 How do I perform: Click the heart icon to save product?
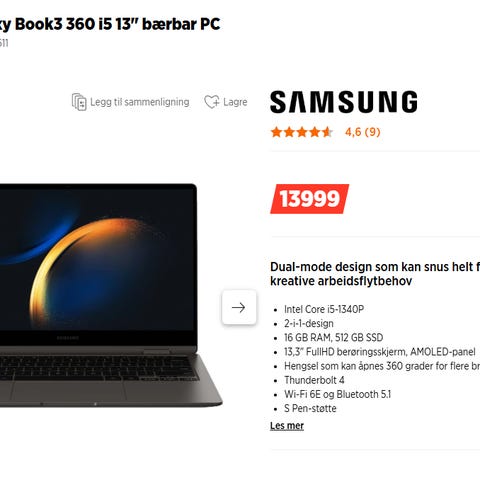[x=212, y=102]
